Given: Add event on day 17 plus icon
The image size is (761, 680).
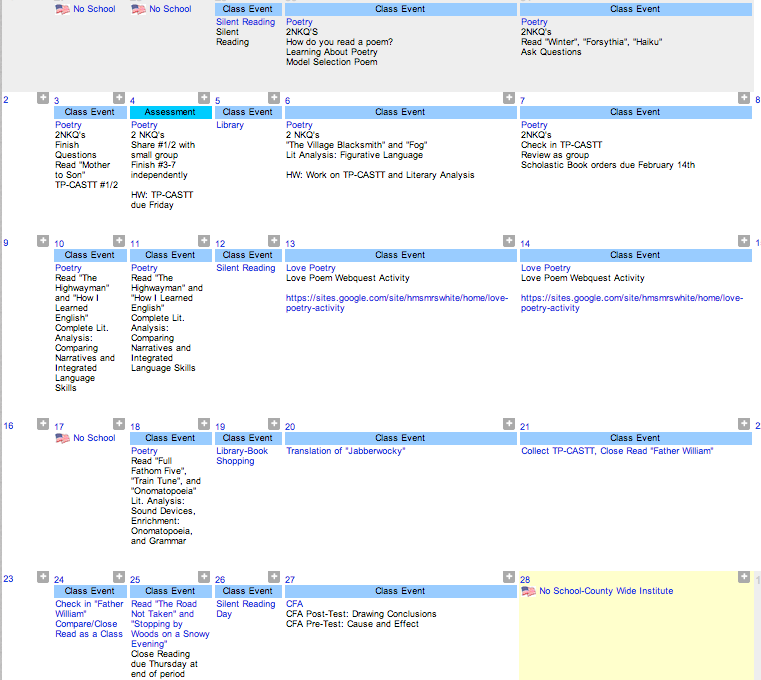Looking at the screenshot, I should (x=119, y=424).
